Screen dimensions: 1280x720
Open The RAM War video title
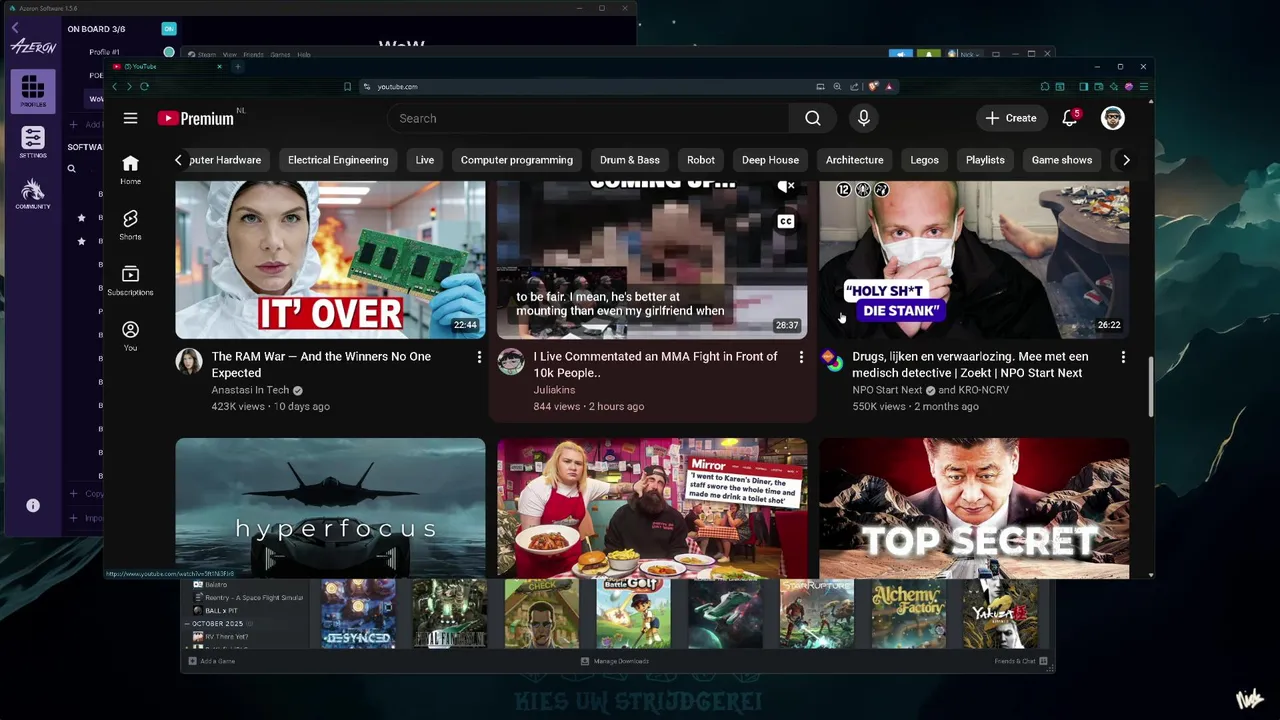coord(321,365)
